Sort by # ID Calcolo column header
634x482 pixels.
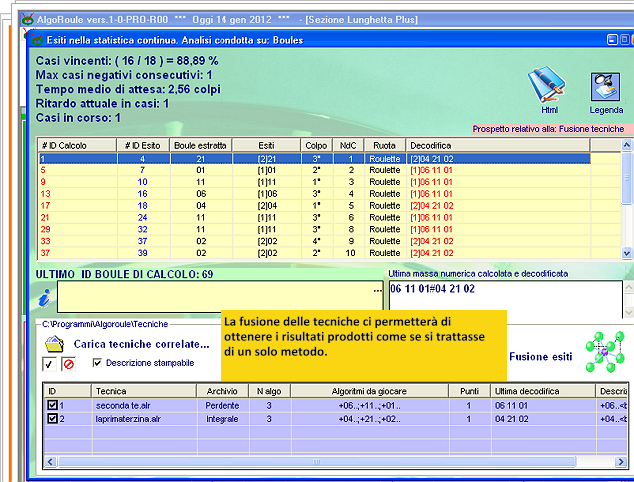(77, 145)
